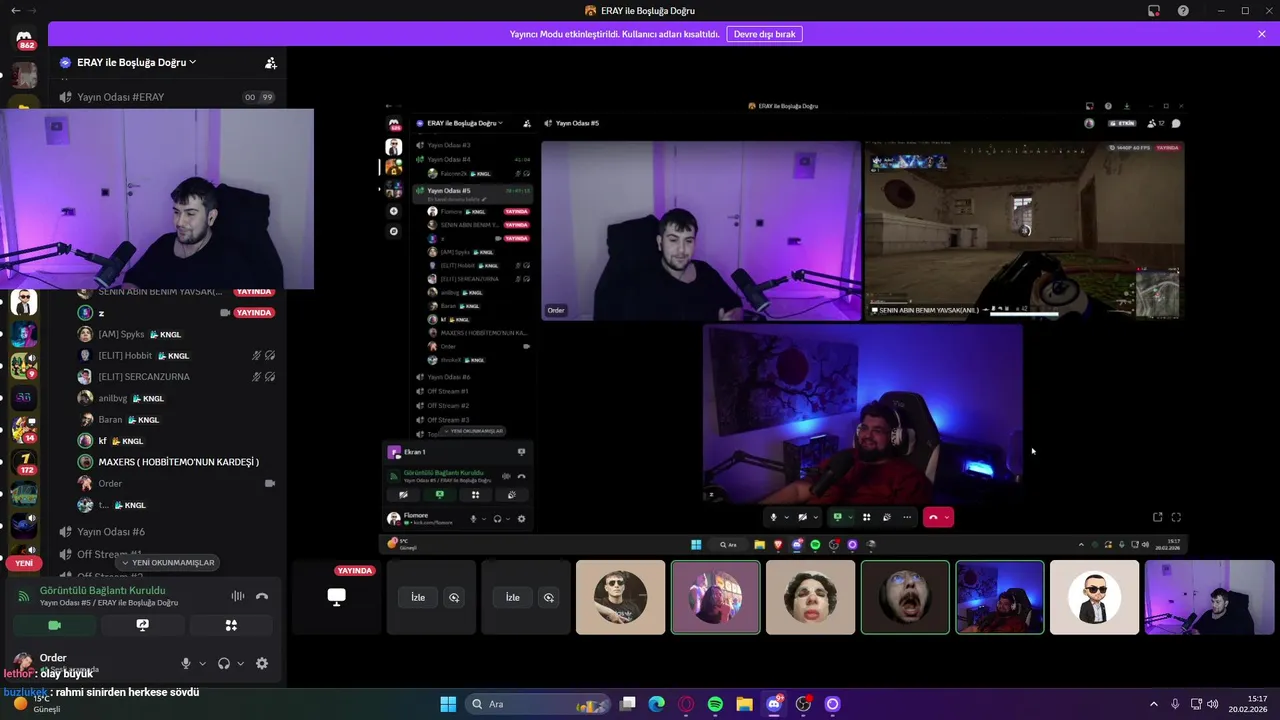Click Devre dışı bırak button

point(764,34)
